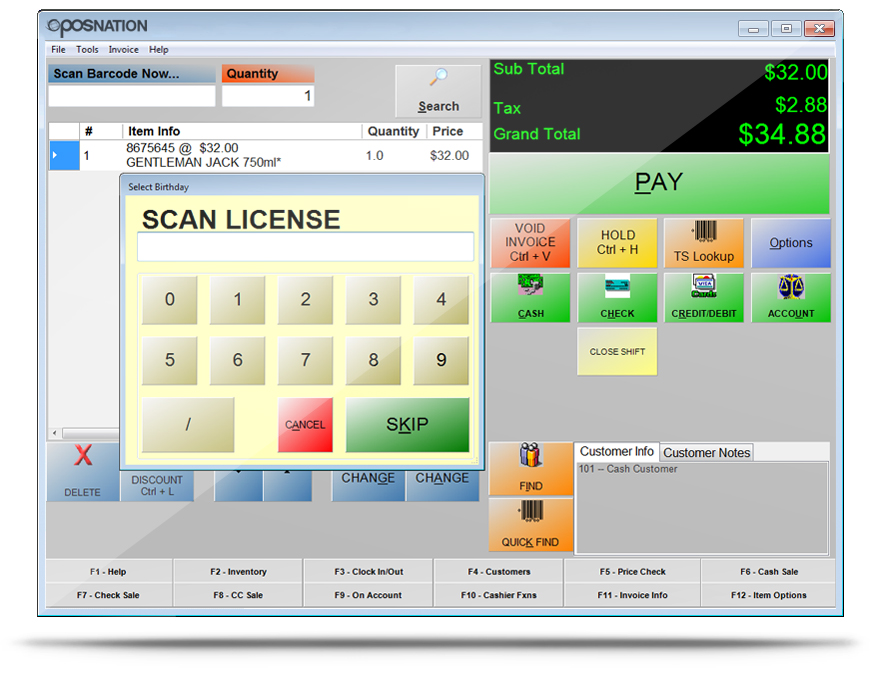Image resolution: width=875 pixels, height=675 pixels.
Task: Use the Quick Find barcode button
Action: 531,525
